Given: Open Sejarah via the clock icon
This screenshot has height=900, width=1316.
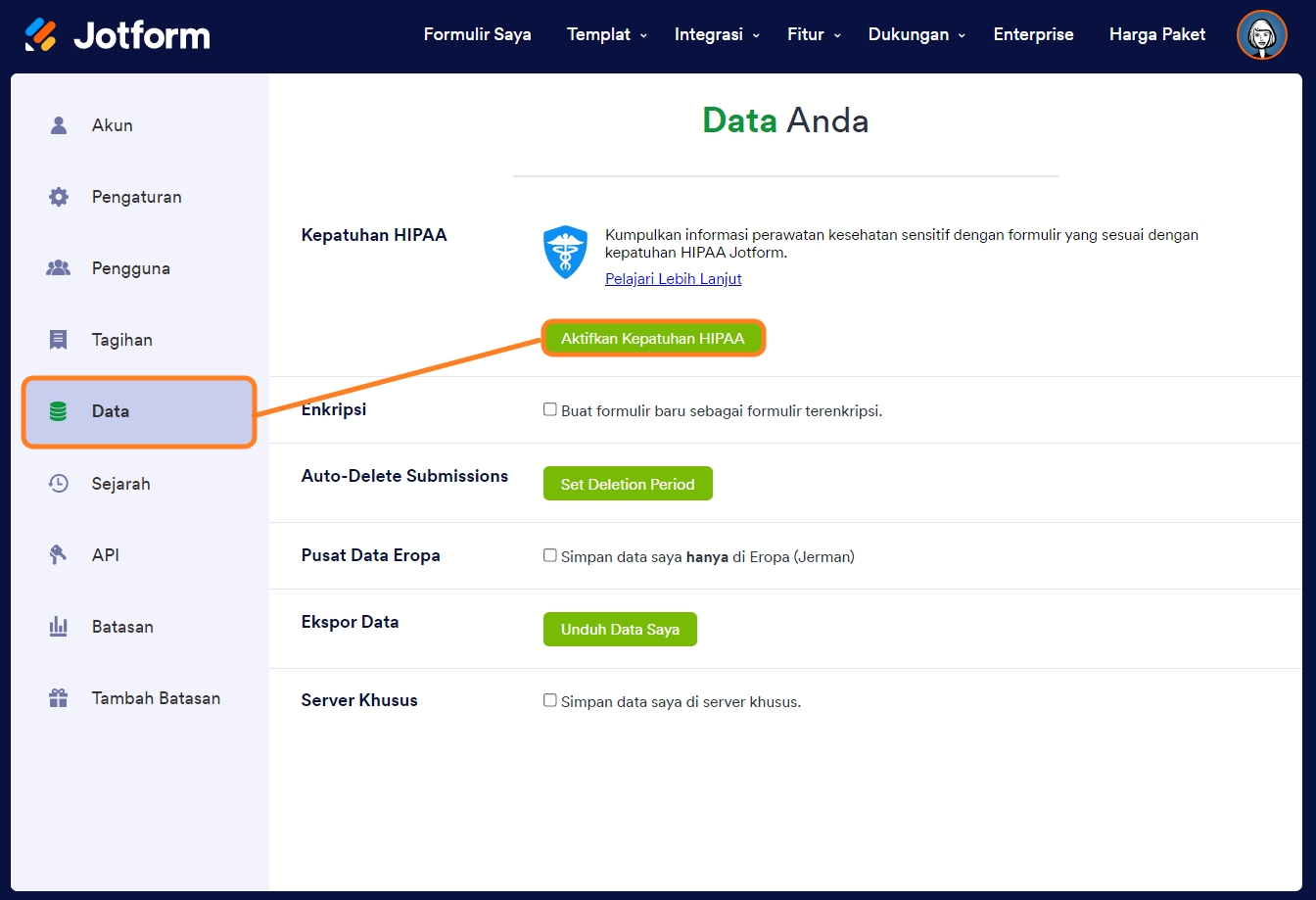Looking at the screenshot, I should 59,484.
